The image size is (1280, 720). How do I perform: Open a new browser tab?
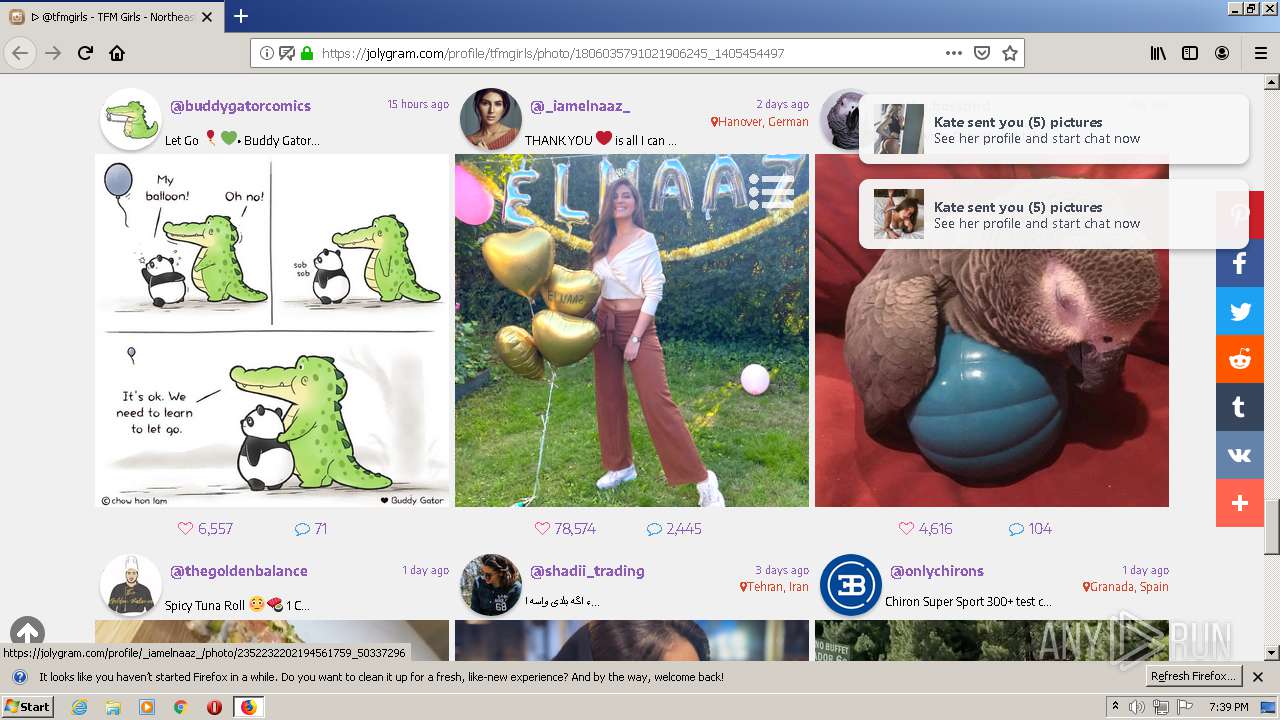241,16
